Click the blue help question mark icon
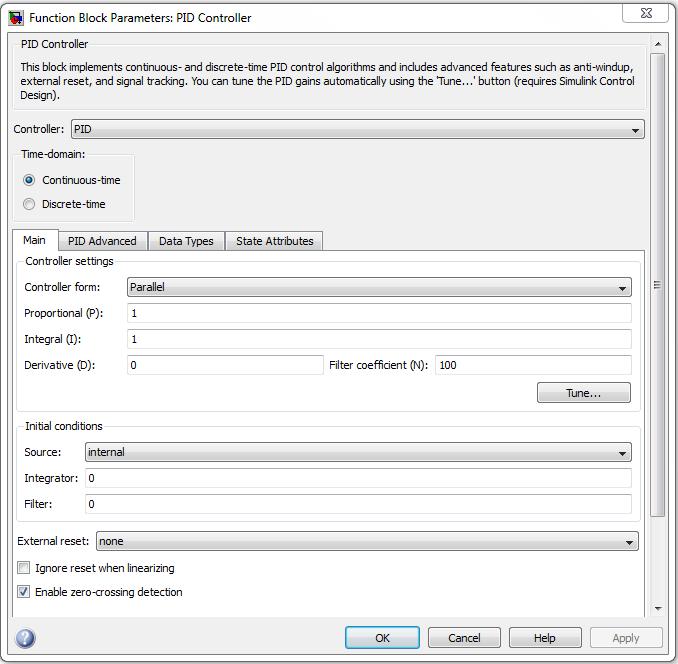This screenshot has height=664, width=678. click(x=26, y=638)
